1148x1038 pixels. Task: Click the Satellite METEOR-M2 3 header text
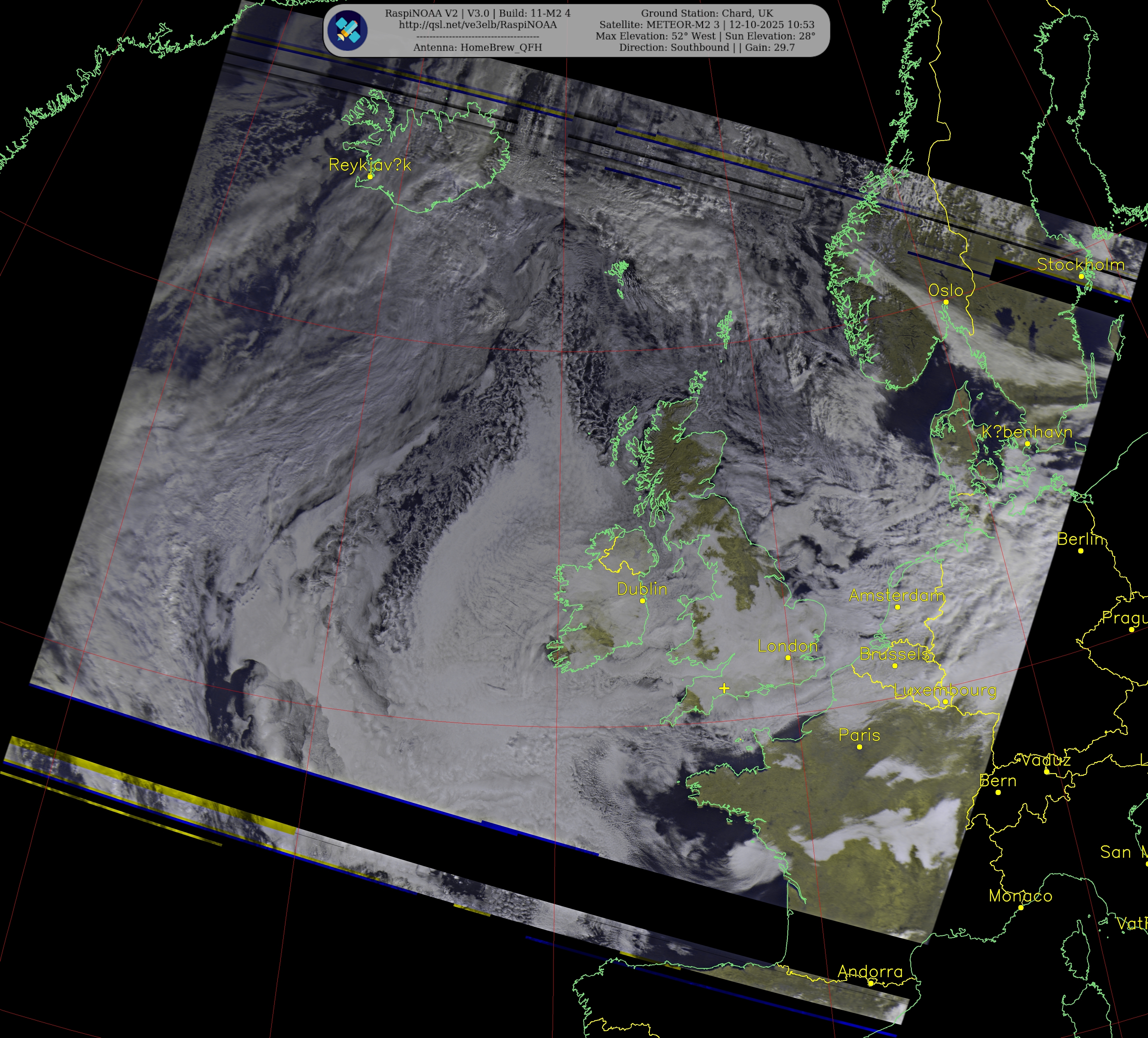[x=706, y=25]
